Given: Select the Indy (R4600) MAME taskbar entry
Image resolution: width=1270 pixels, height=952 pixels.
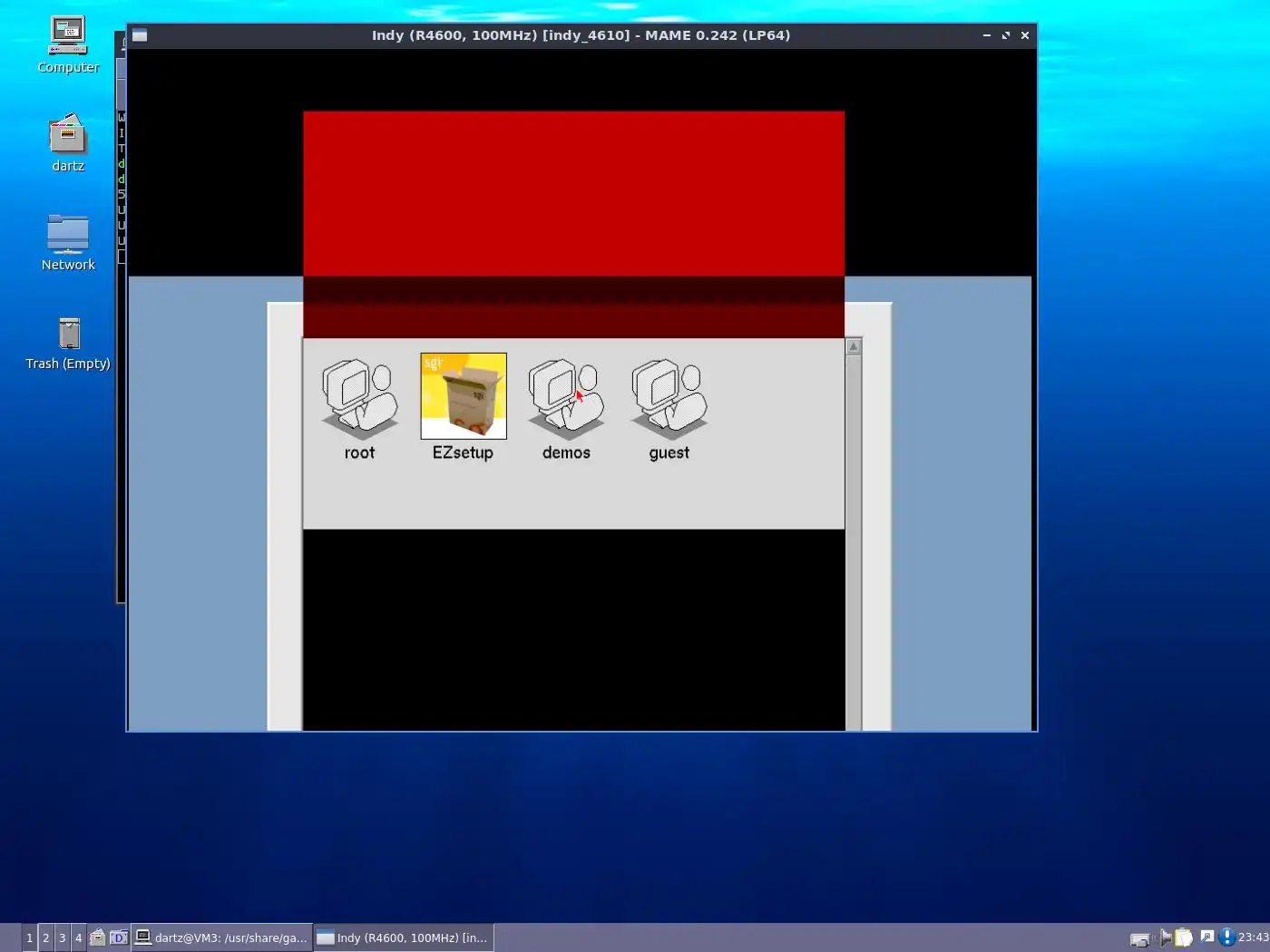Looking at the screenshot, I should tap(404, 937).
